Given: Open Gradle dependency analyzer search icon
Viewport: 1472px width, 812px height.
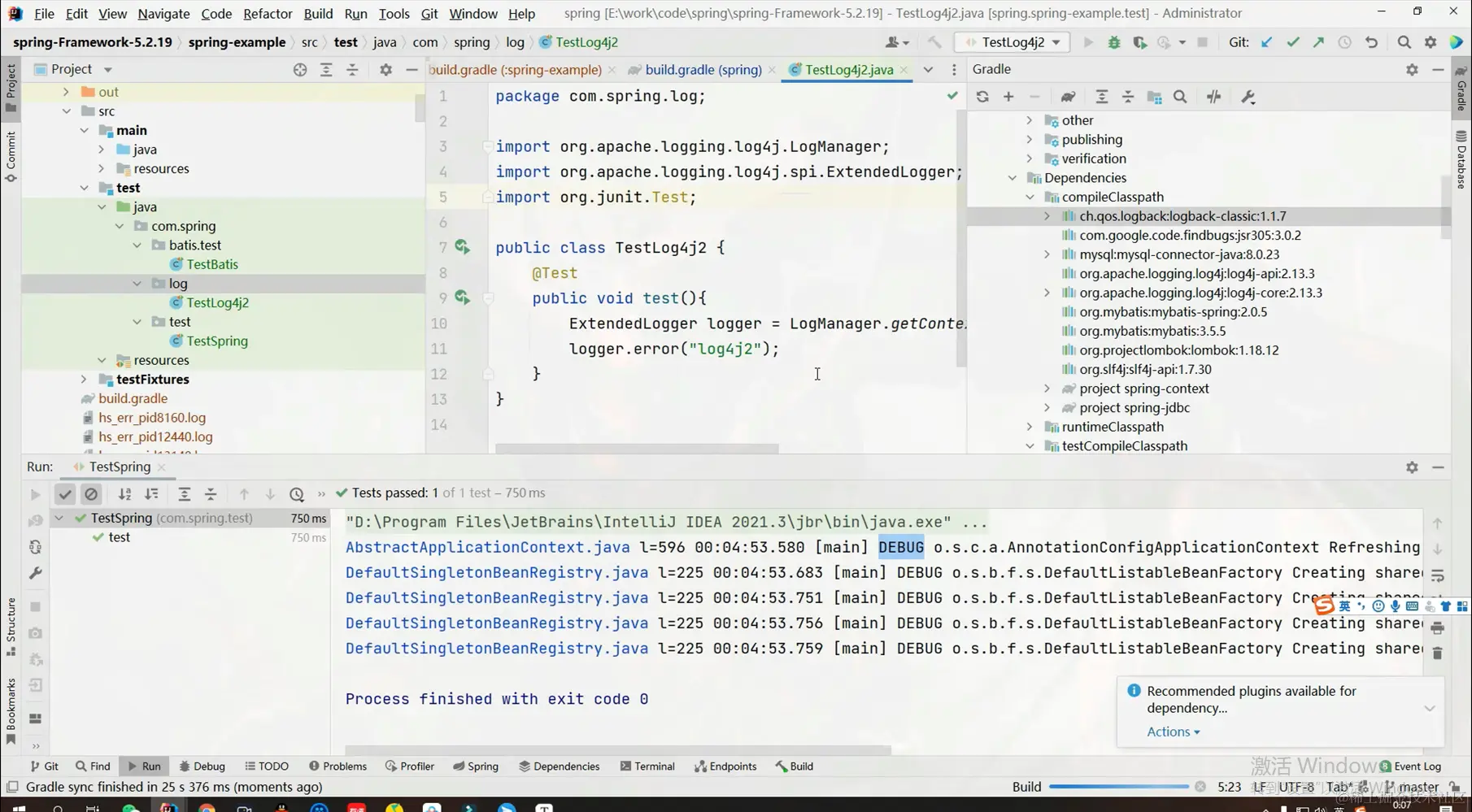Looking at the screenshot, I should [1180, 97].
